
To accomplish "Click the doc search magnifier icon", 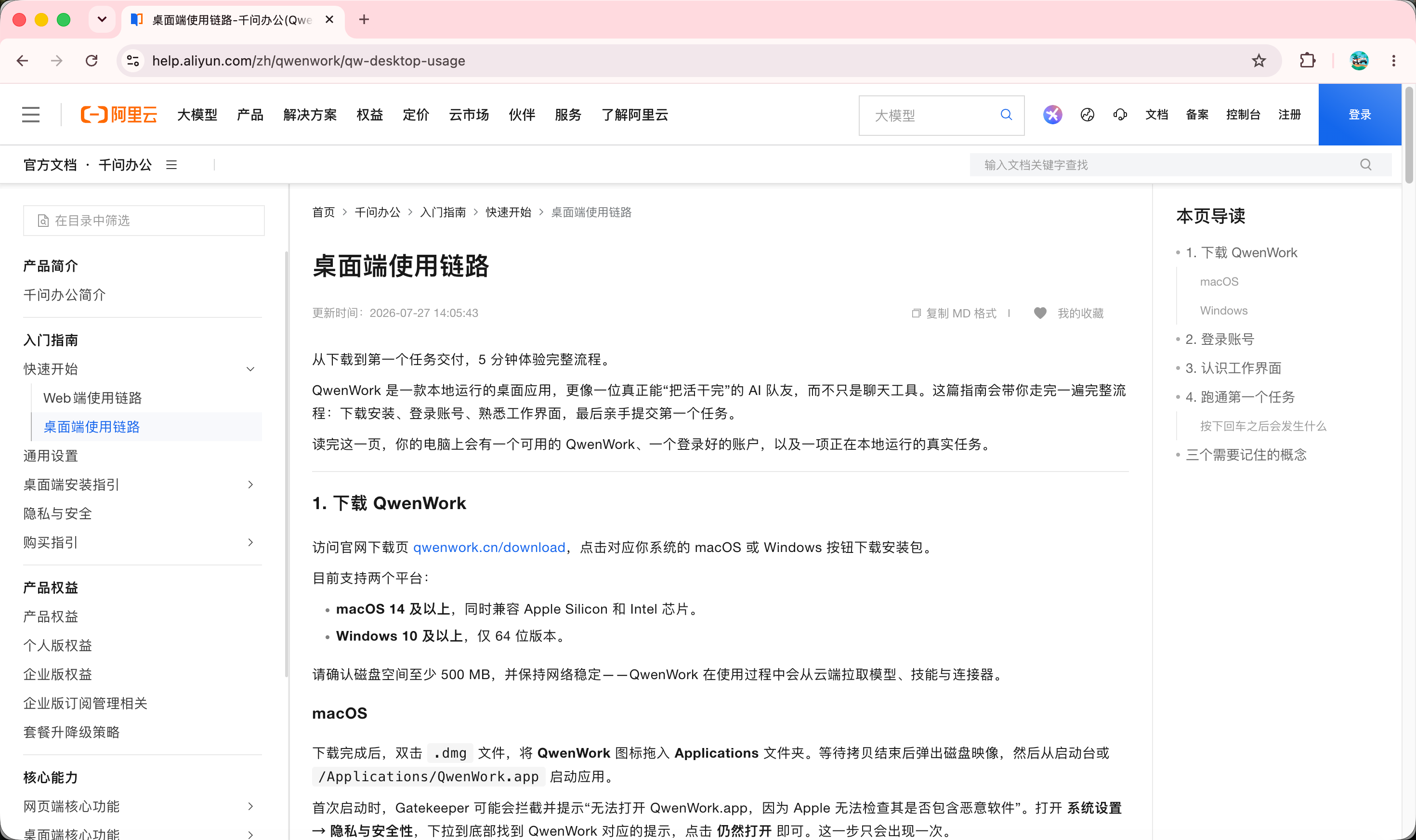I will 1365,165.
